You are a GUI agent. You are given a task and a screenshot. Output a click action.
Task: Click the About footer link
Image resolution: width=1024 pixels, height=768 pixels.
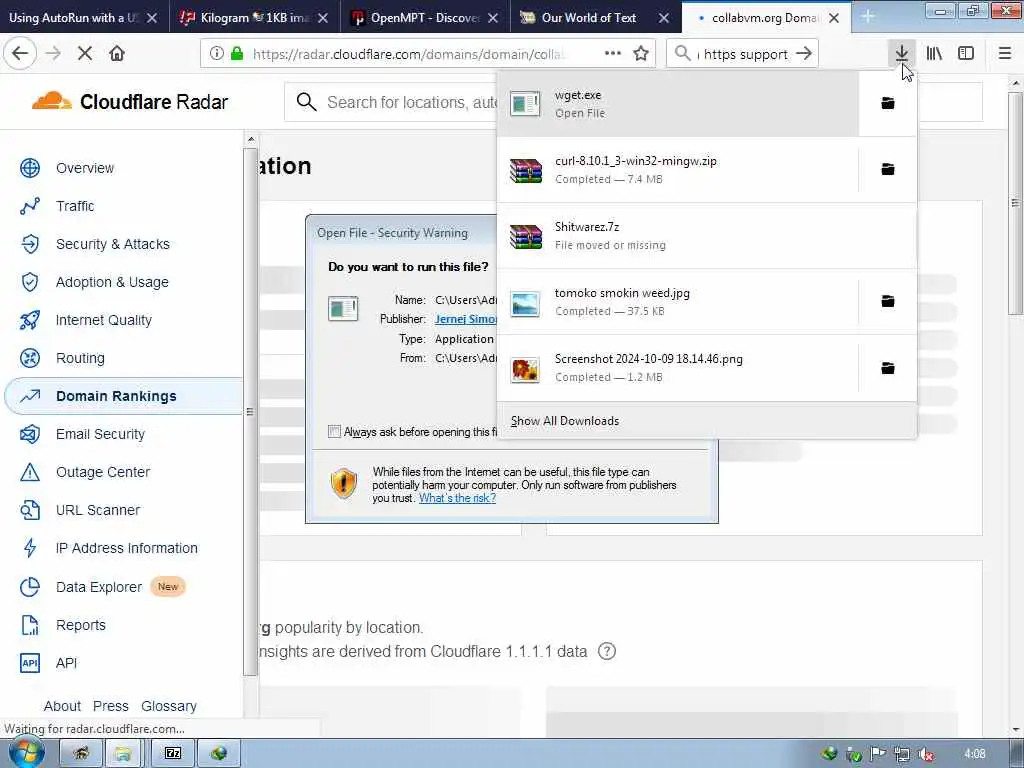(x=62, y=706)
